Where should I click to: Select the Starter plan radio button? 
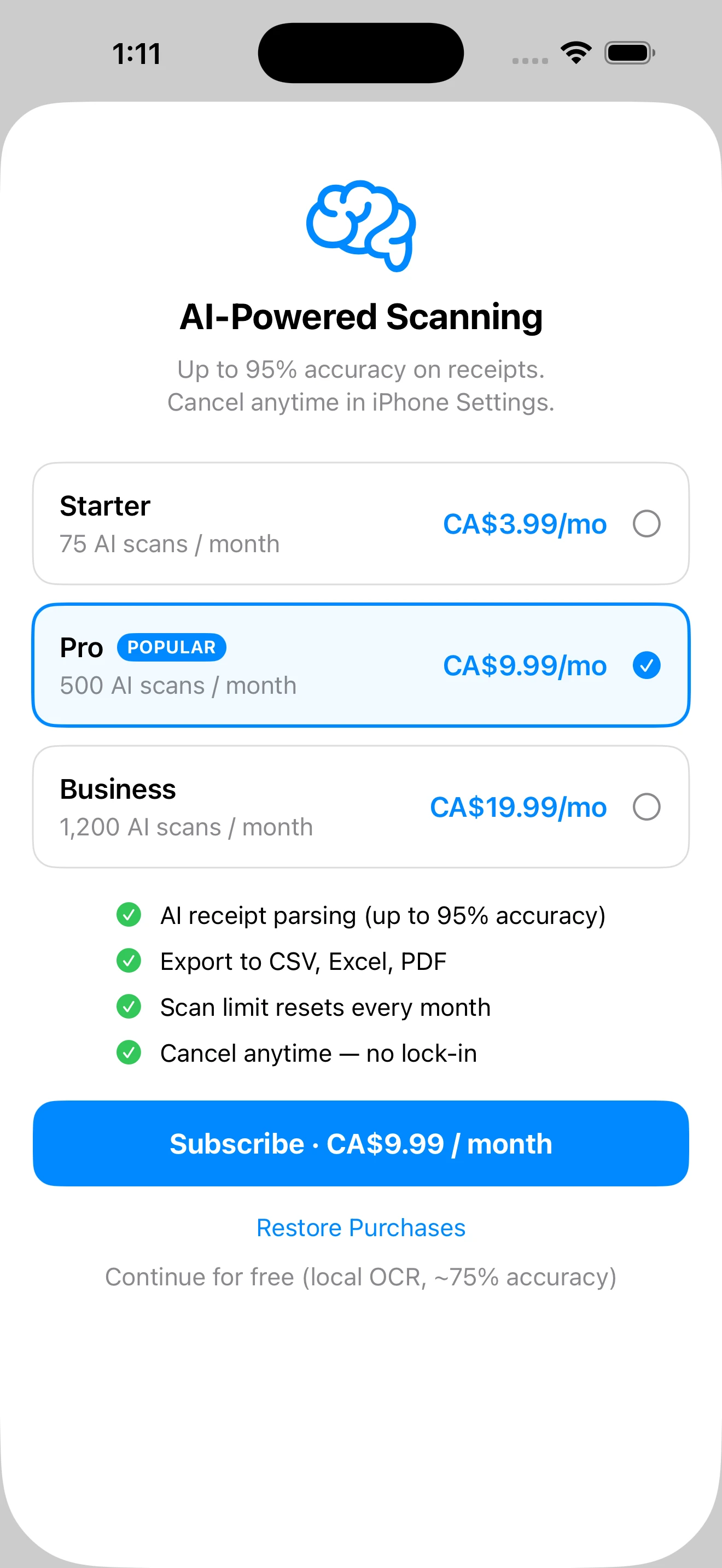[x=647, y=523]
